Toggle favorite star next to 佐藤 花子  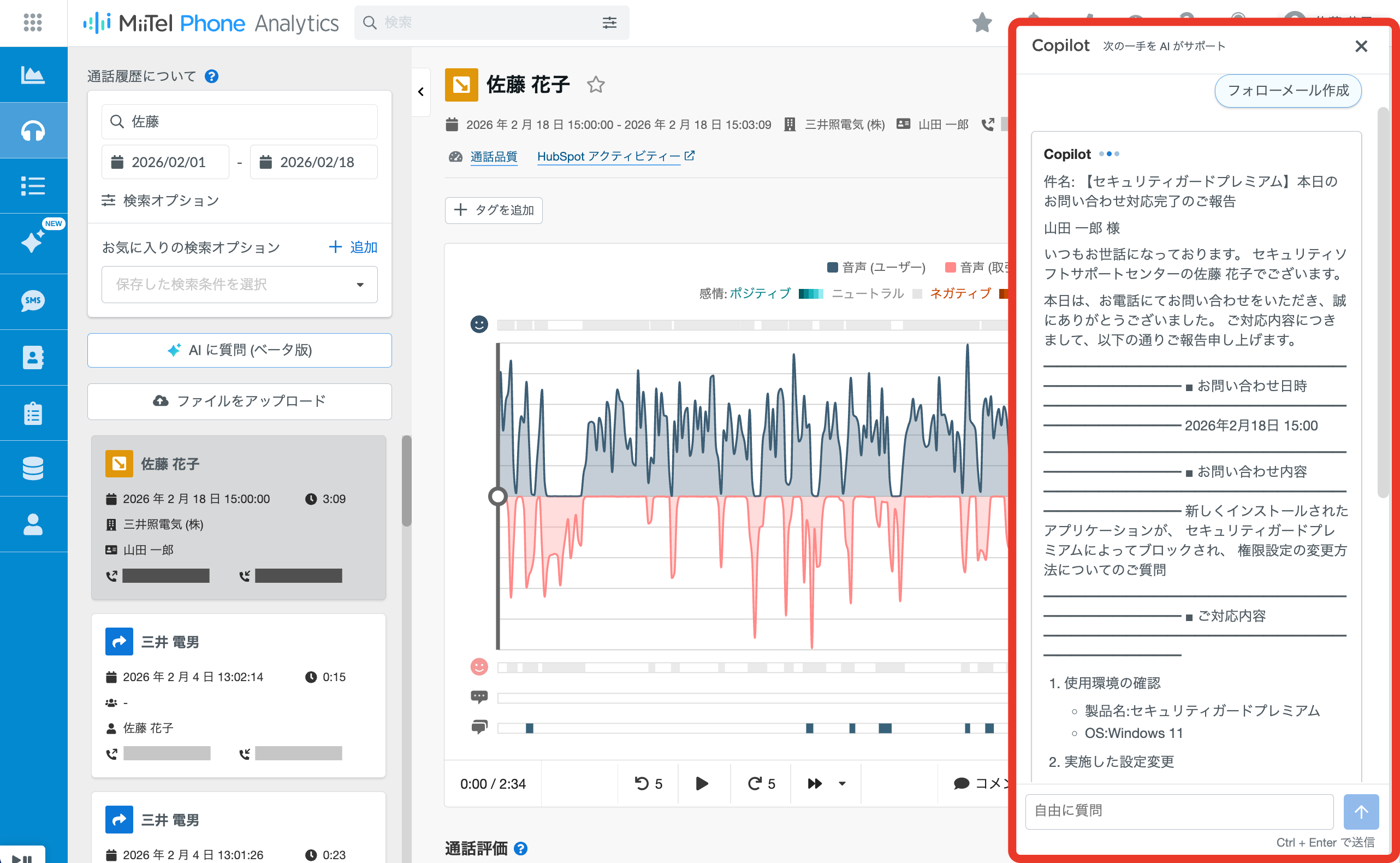(596, 85)
